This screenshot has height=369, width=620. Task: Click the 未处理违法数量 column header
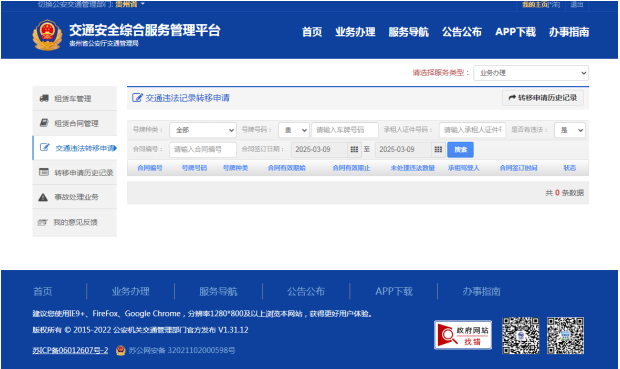coord(413,168)
